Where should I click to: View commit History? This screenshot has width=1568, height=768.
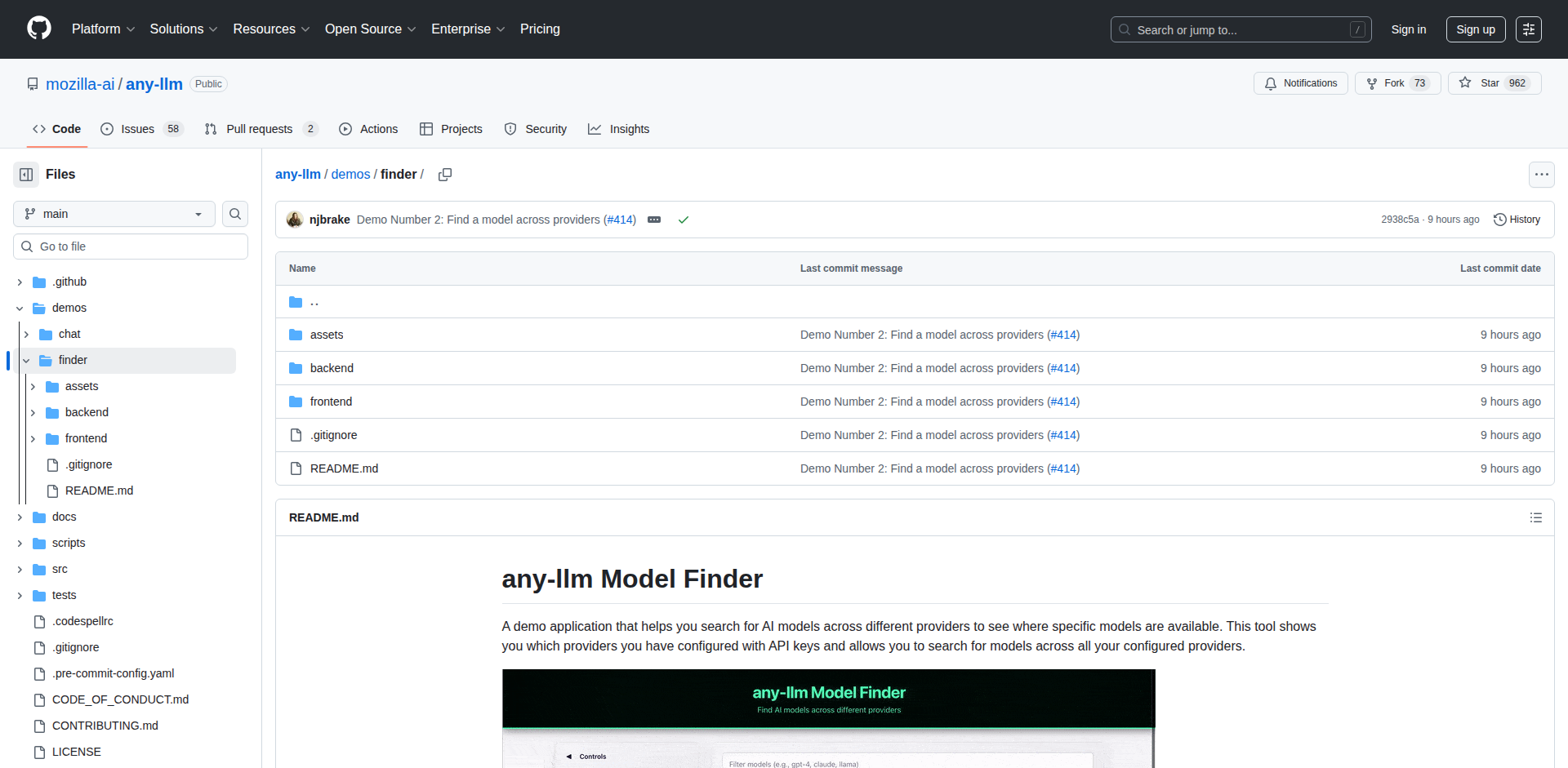1517,220
